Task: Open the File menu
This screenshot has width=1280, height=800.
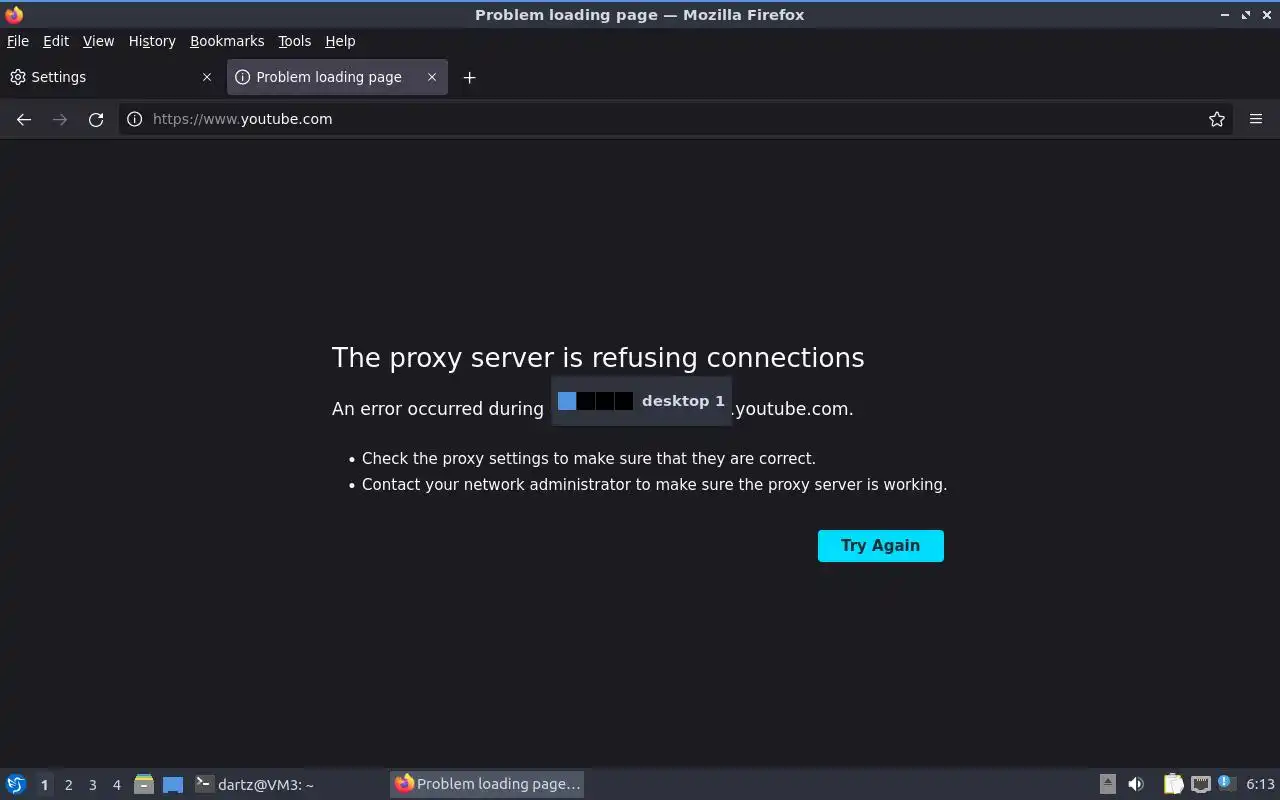Action: click(18, 41)
